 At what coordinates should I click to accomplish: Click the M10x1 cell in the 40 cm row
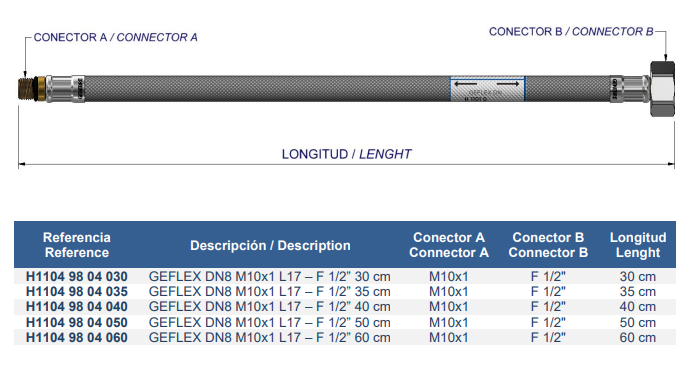(x=449, y=307)
